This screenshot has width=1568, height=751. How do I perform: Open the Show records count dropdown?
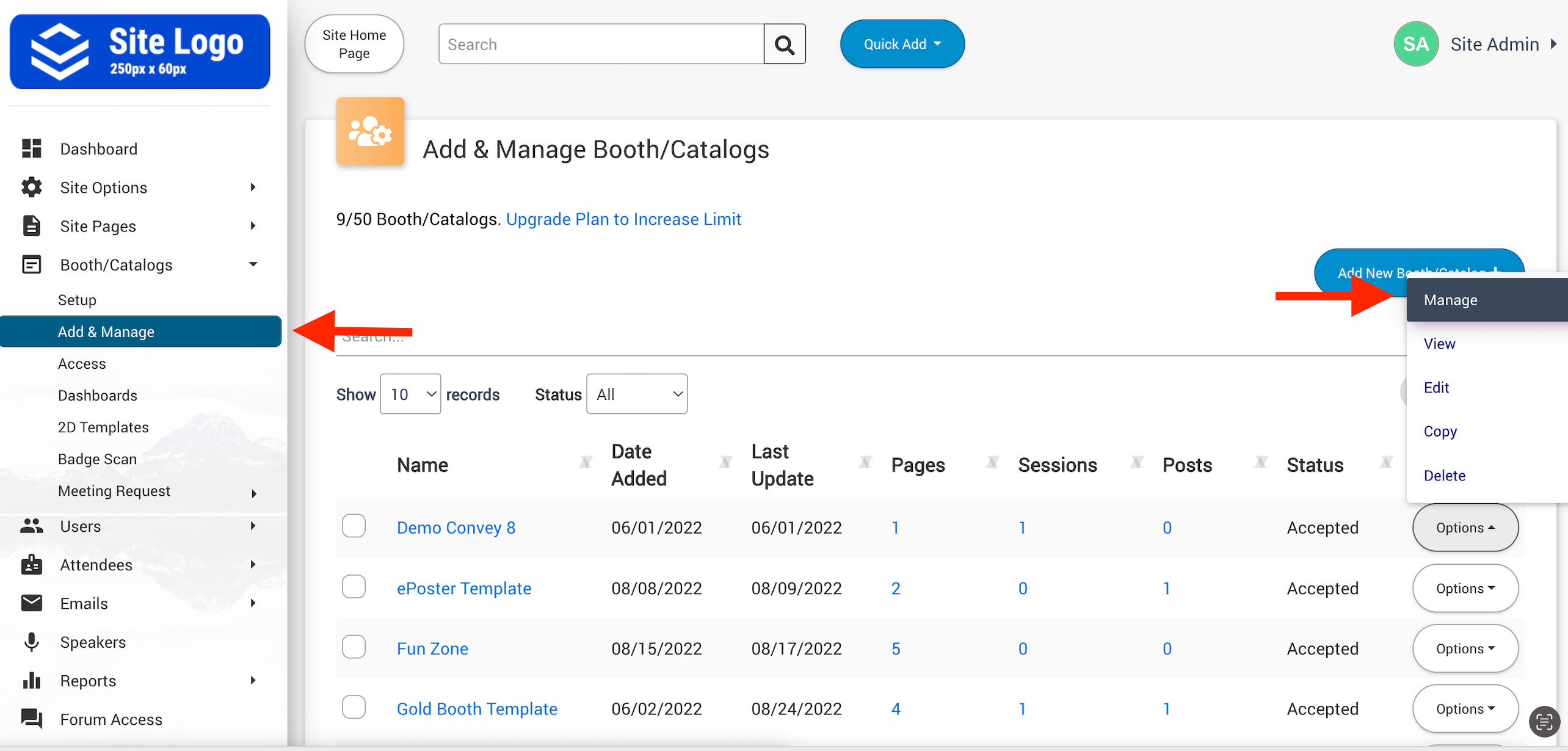point(410,394)
